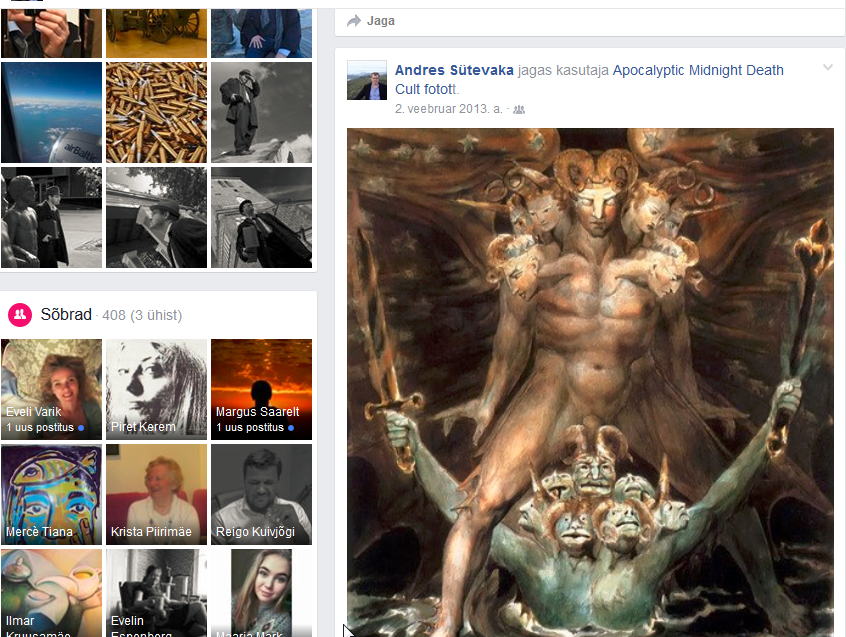Open the shared dragon painting image
846x637 pixels.
tap(590, 382)
